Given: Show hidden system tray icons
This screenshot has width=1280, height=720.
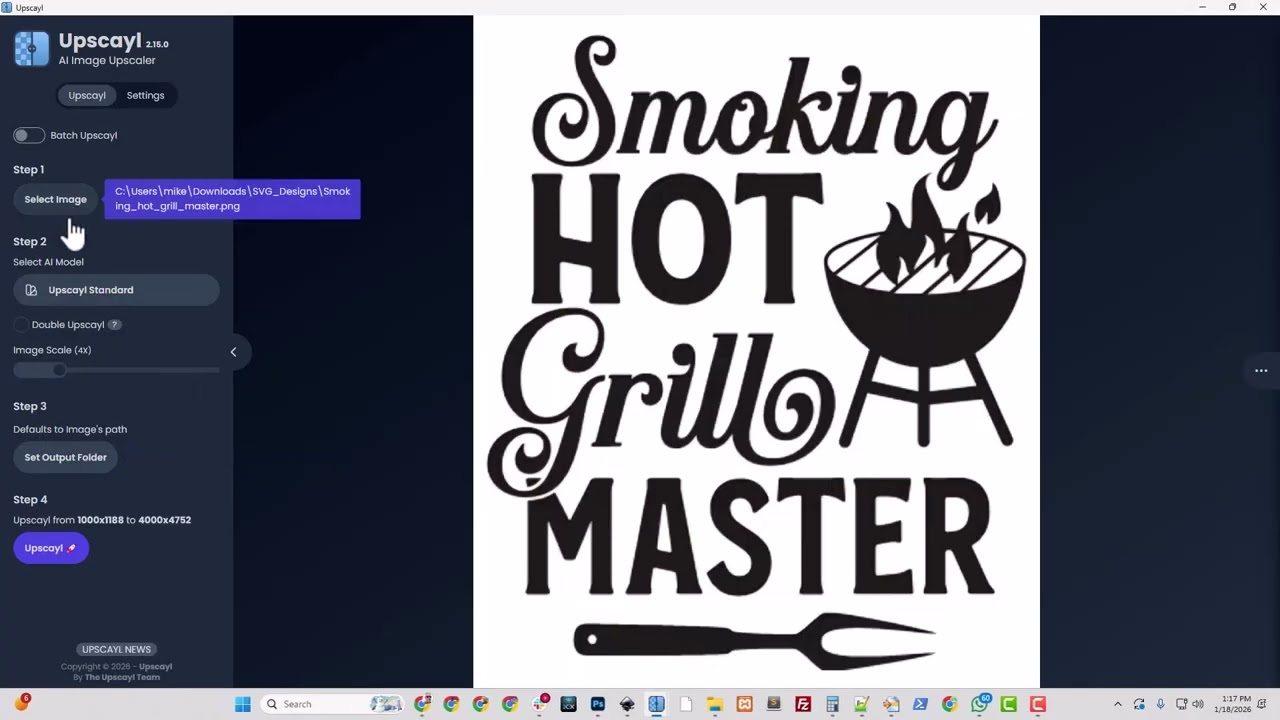Looking at the screenshot, I should [1118, 704].
